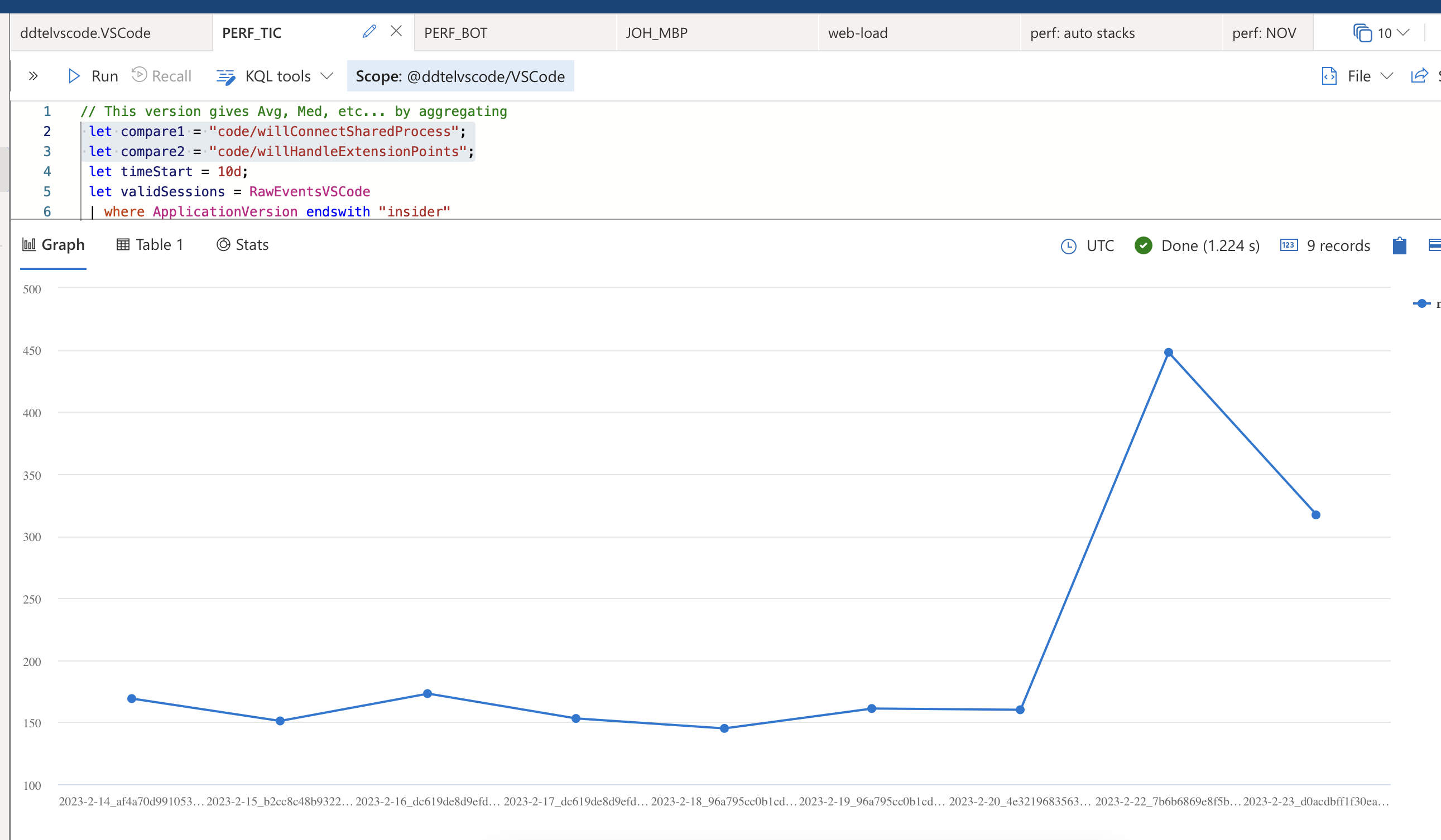The image size is (1441, 840).
Task: Select the 450 peak data point on the chart
Action: pyautogui.click(x=1168, y=353)
